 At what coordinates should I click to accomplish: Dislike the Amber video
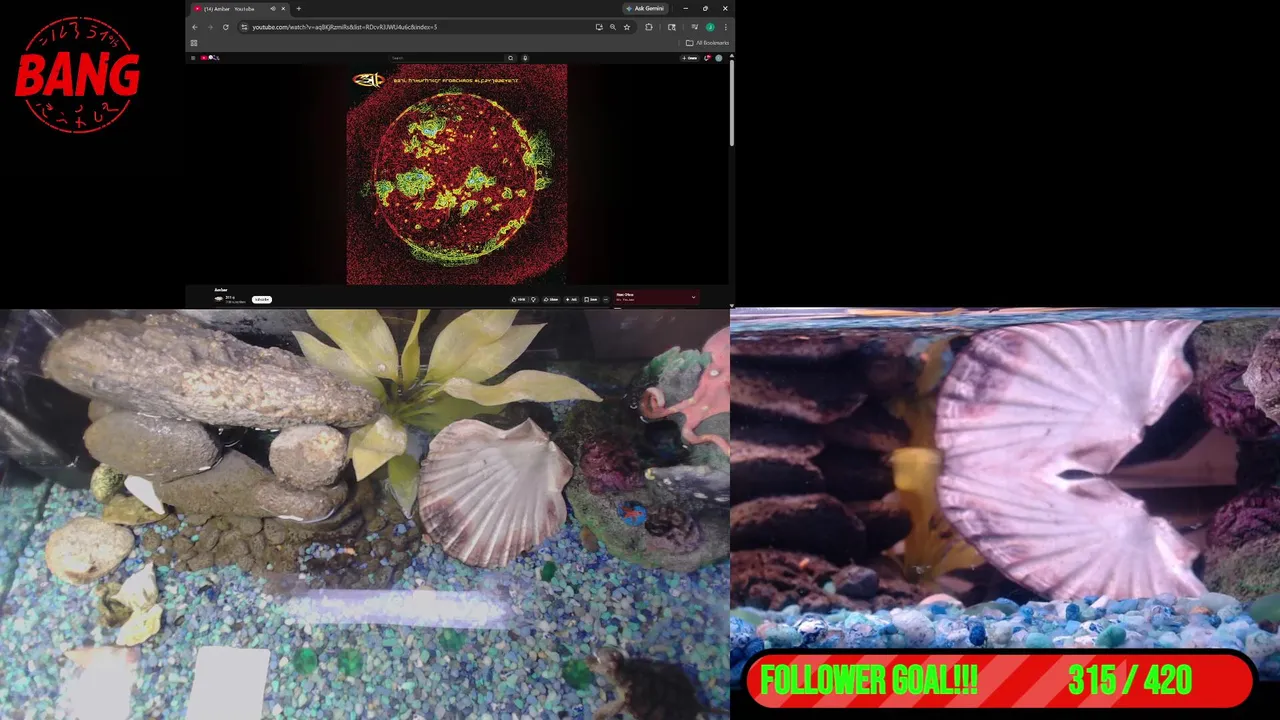point(534,299)
